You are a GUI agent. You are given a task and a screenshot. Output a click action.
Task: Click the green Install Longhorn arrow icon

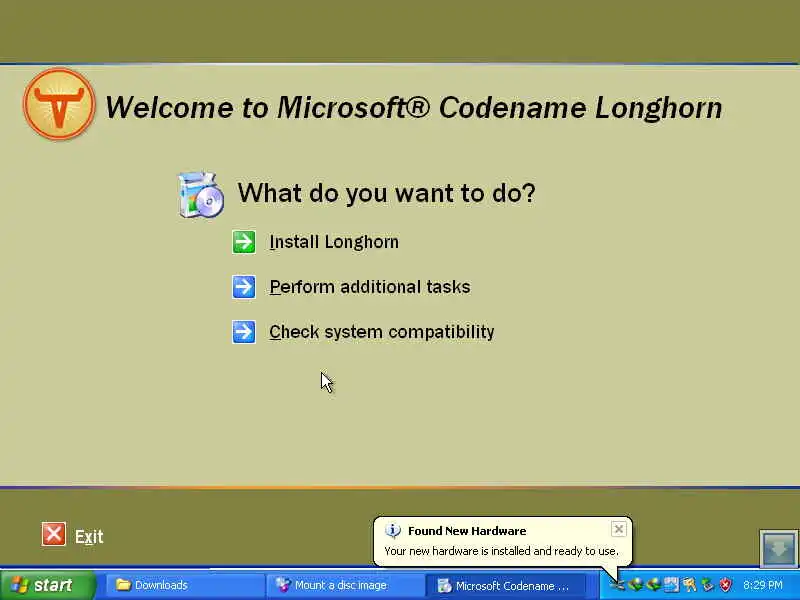pos(244,242)
